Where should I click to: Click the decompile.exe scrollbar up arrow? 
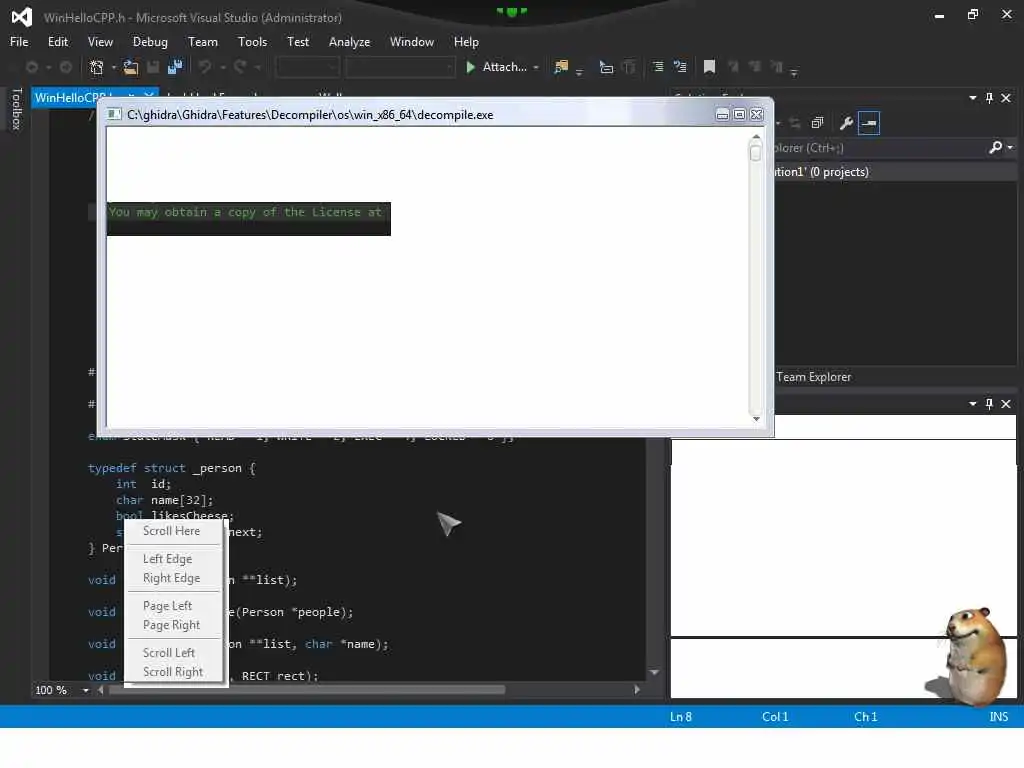tap(756, 138)
